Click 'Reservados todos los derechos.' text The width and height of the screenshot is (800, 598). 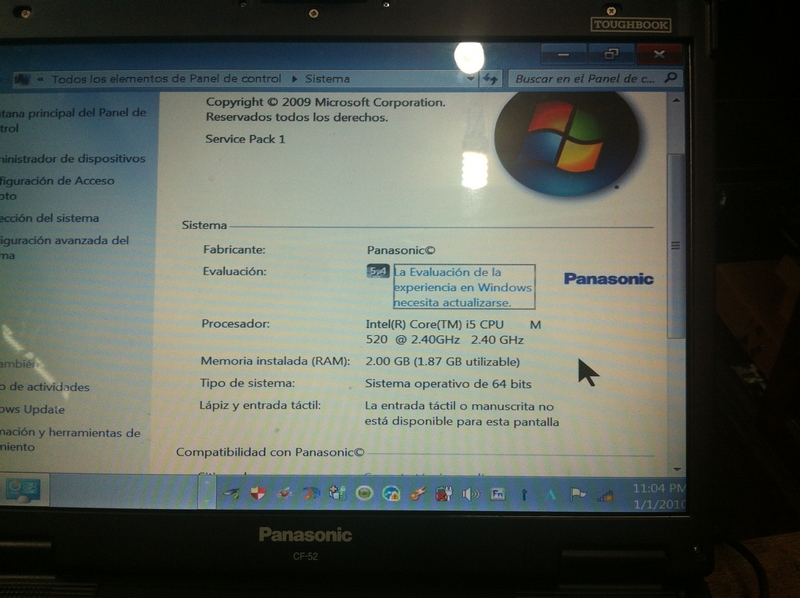(296, 117)
